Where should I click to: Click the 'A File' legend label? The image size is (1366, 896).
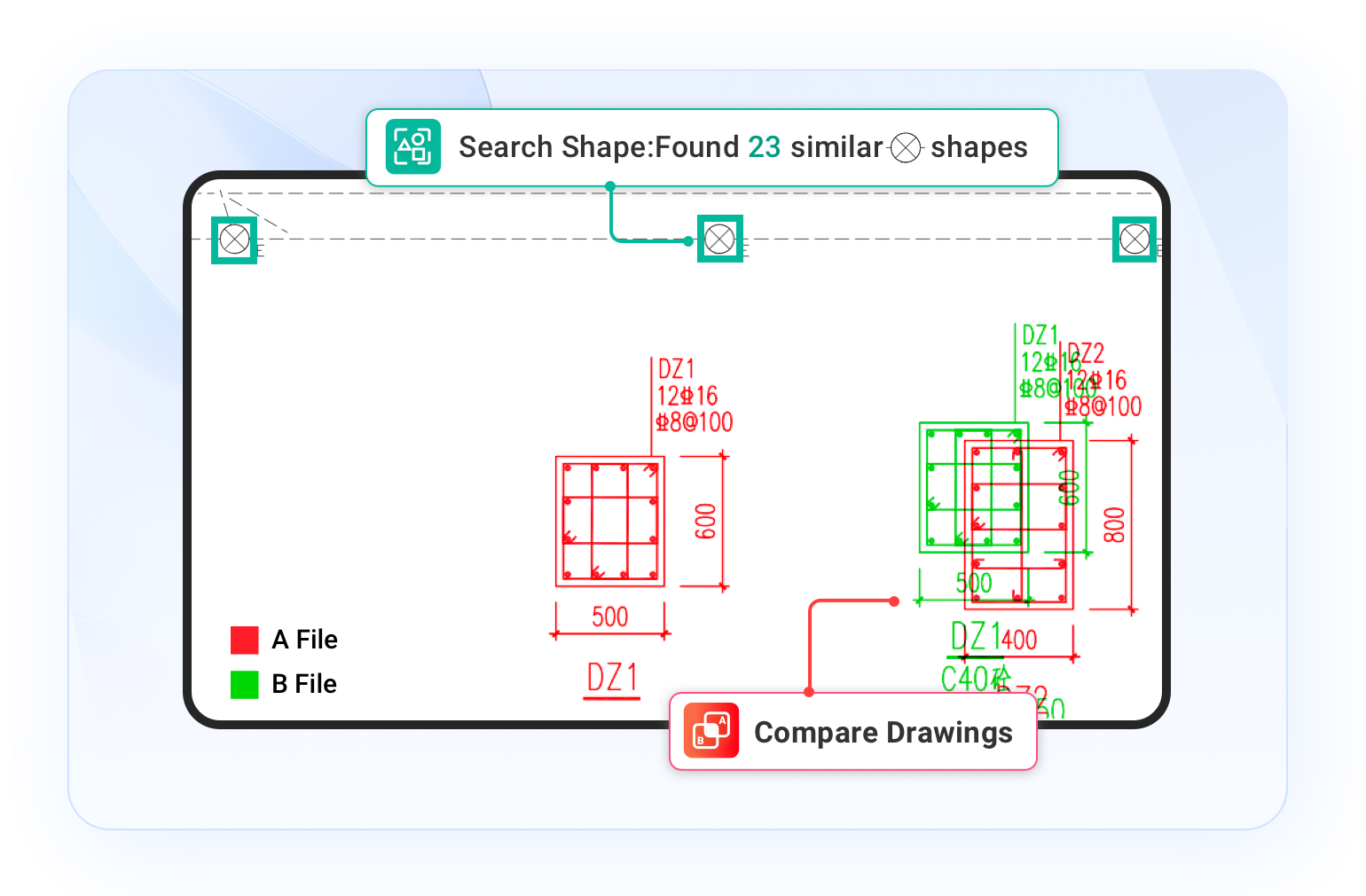pyautogui.click(x=304, y=640)
